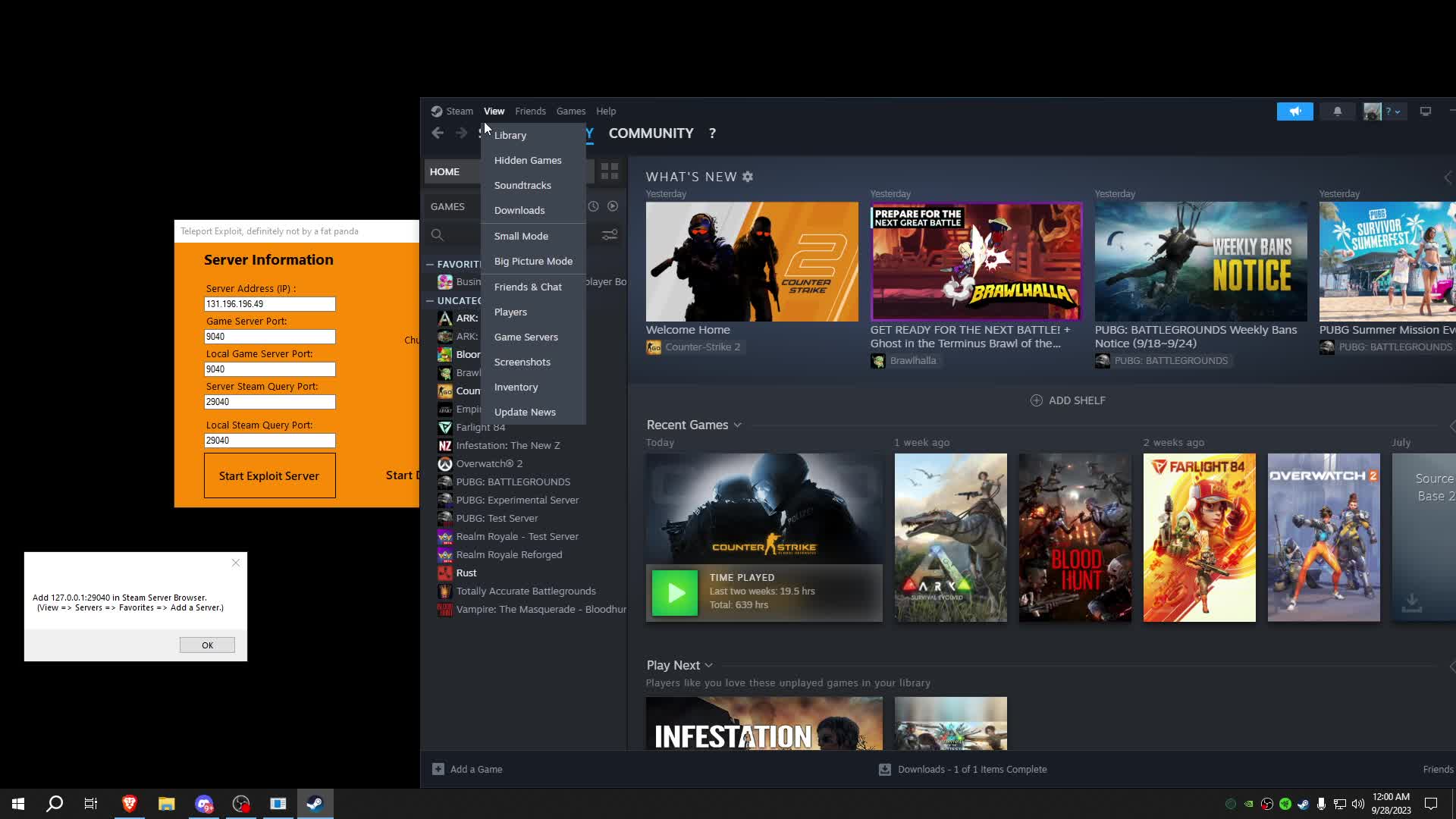Switch to grid view in library sidebar
Viewport: 1456px width, 819px height.
(610, 171)
